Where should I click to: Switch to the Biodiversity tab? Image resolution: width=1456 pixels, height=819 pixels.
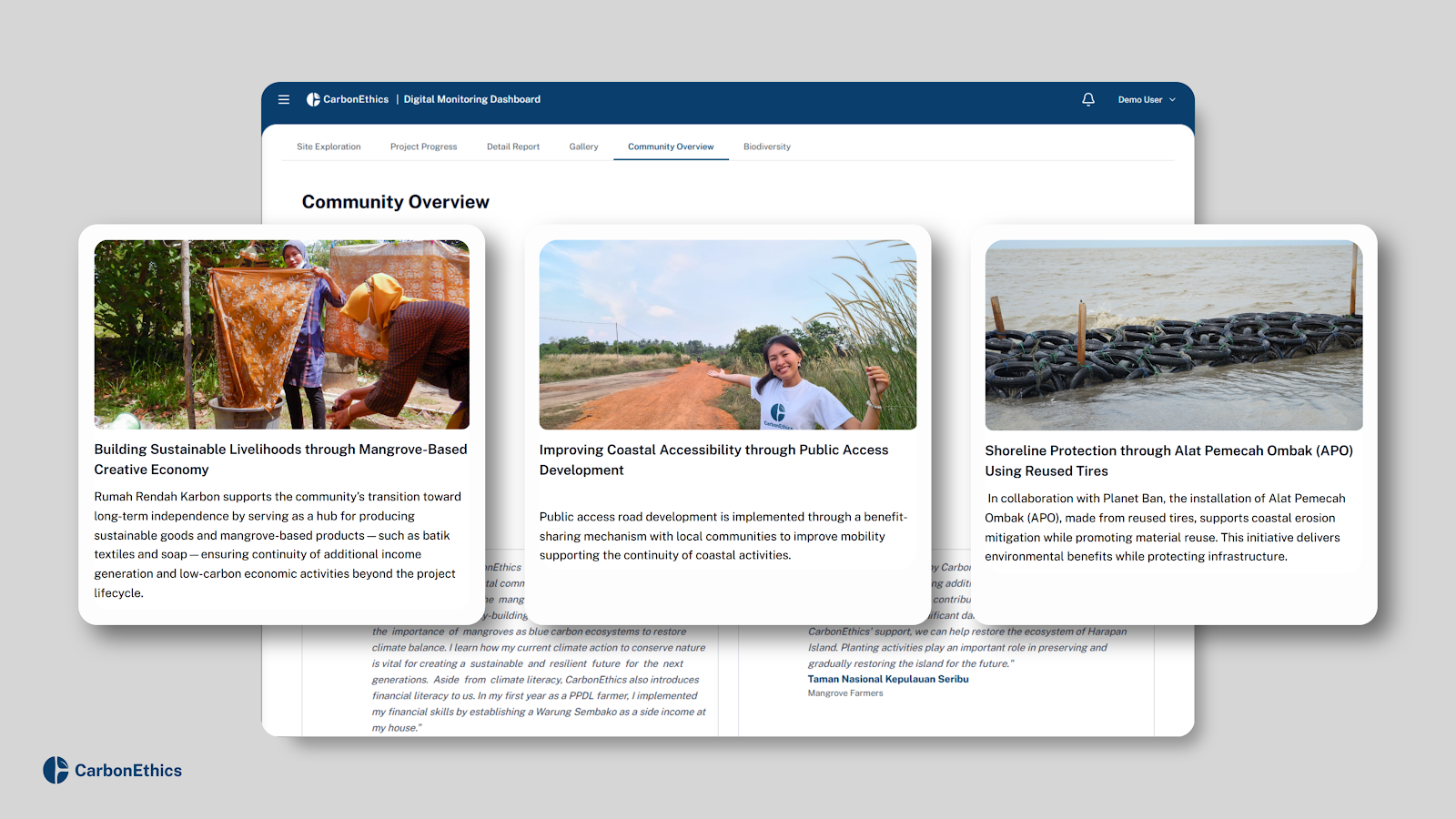(767, 147)
